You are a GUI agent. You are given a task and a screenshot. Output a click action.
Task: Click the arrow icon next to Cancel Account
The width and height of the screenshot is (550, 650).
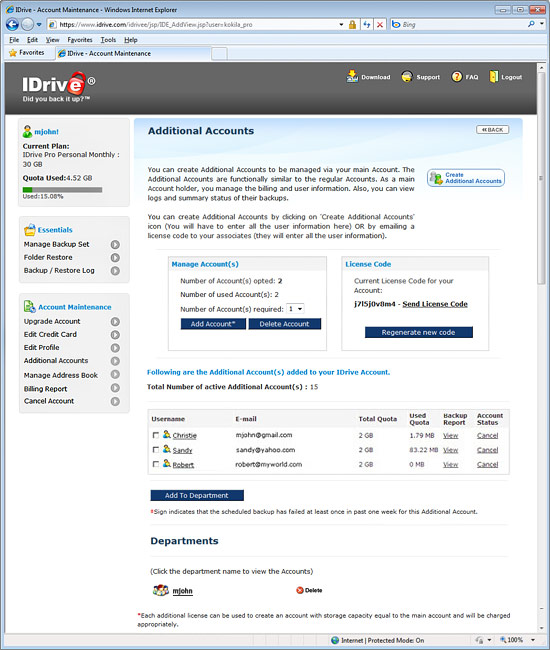pos(115,401)
